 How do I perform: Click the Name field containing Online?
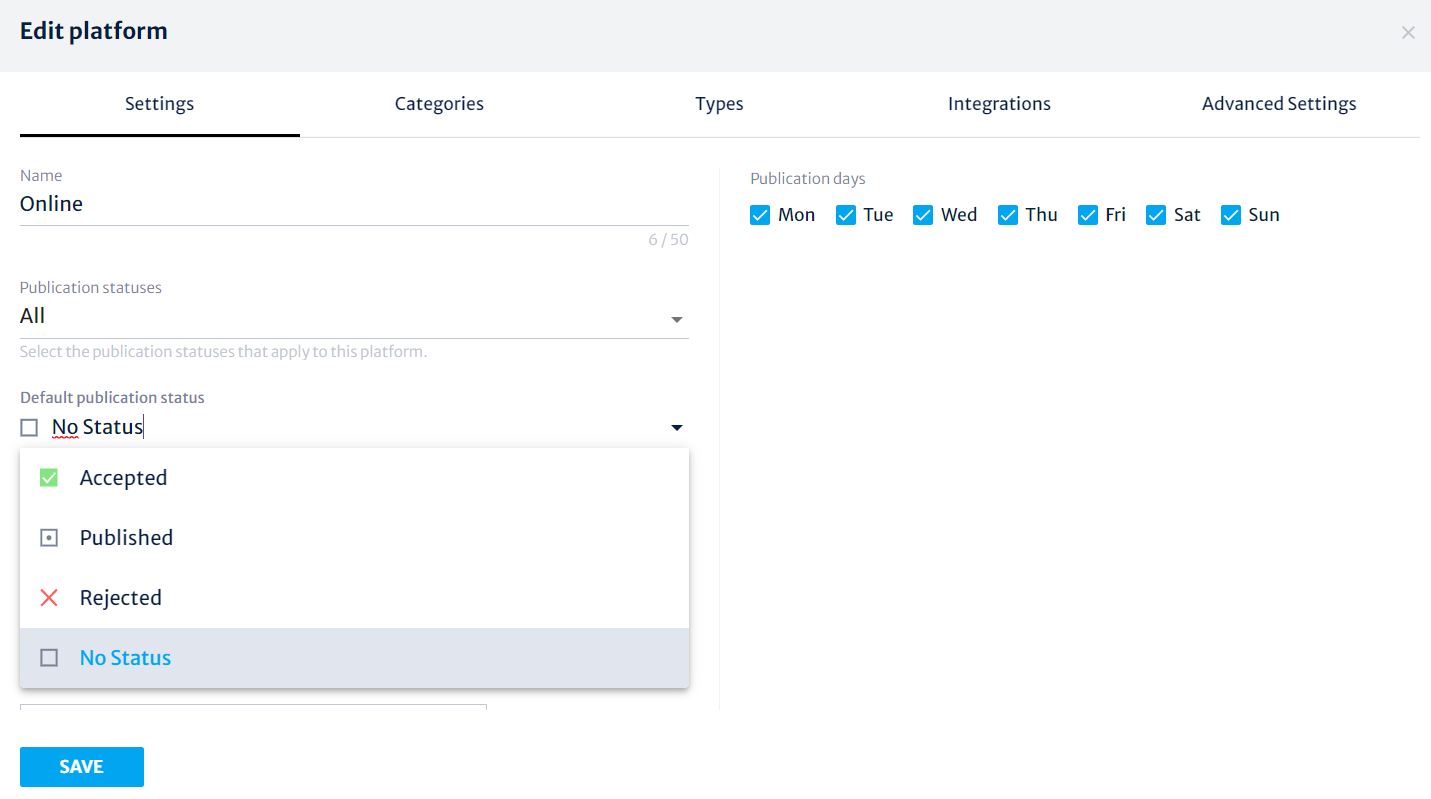[354, 204]
